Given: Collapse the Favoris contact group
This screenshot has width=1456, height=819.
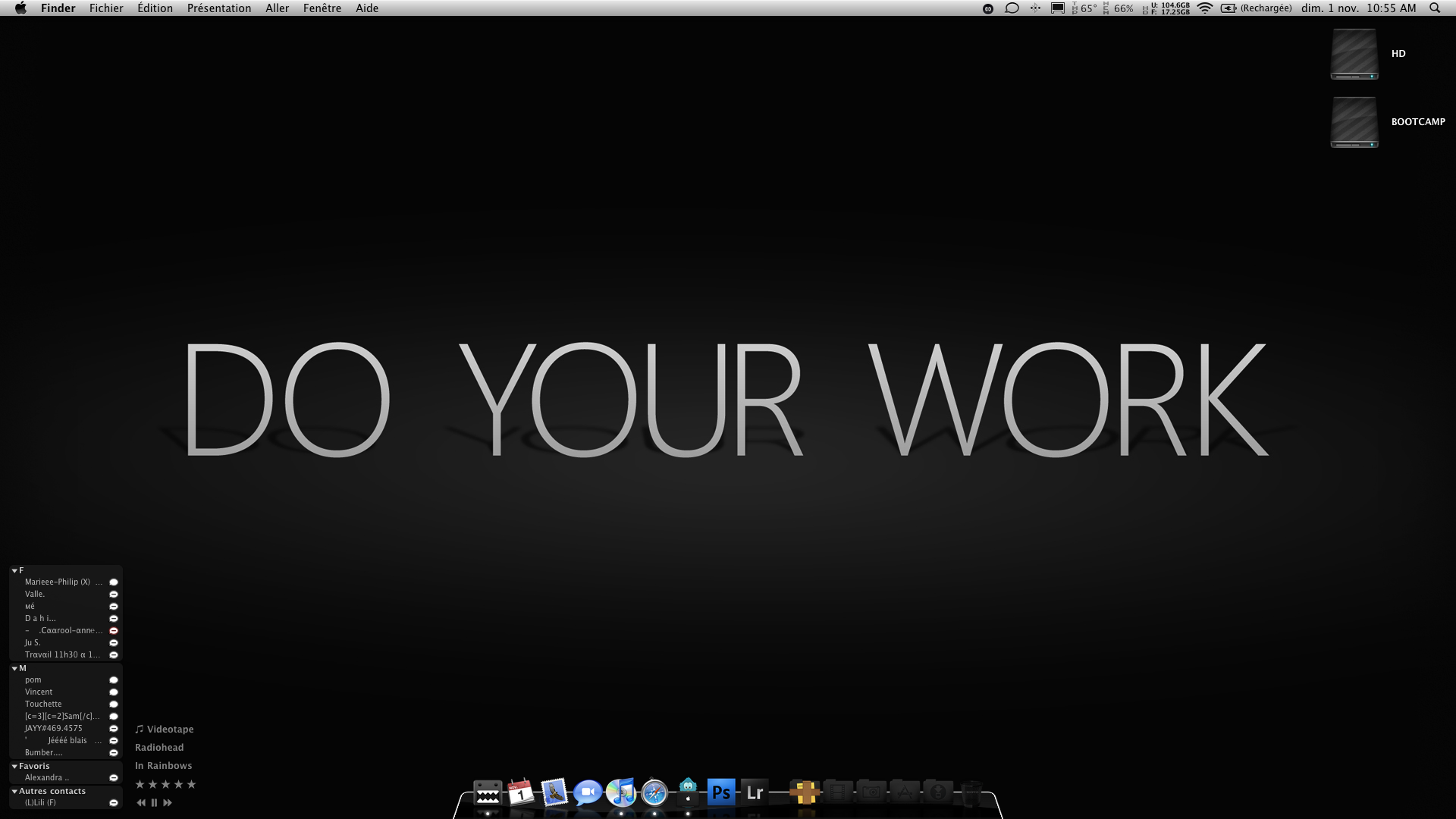Looking at the screenshot, I should [14, 766].
